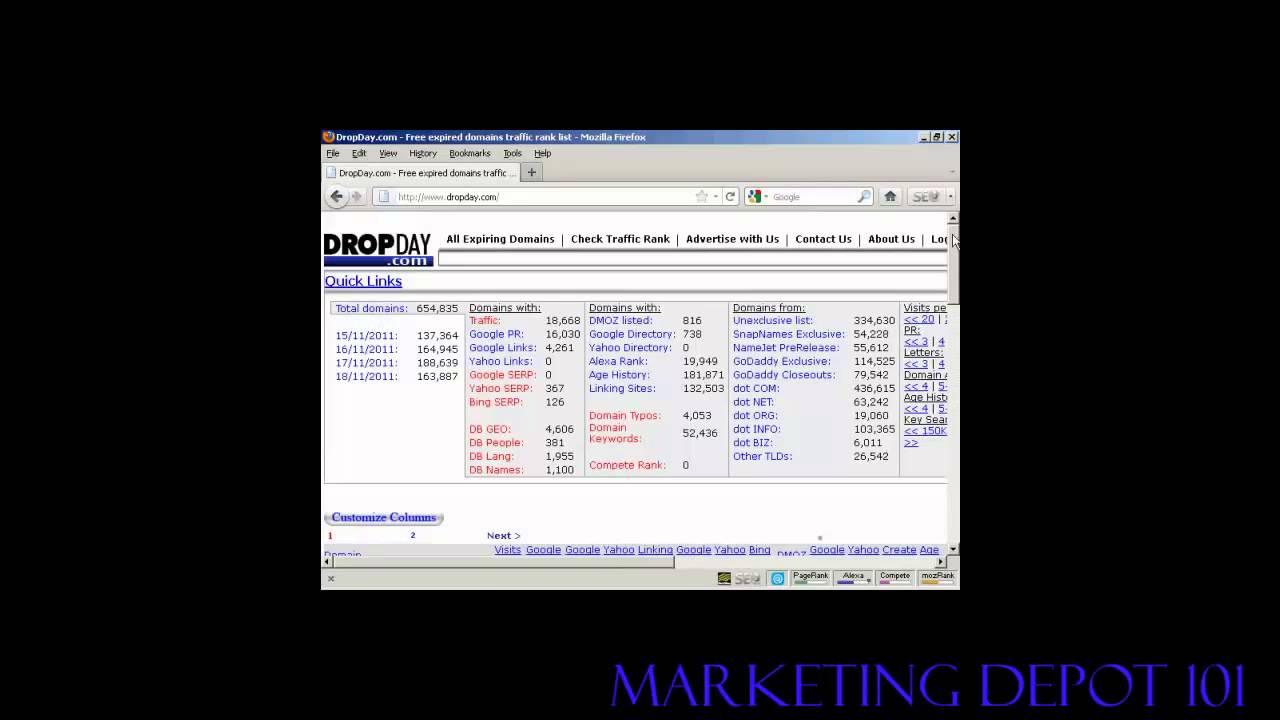This screenshot has height=720, width=1280.
Task: Bookmark this page with the star icon
Action: [702, 197]
